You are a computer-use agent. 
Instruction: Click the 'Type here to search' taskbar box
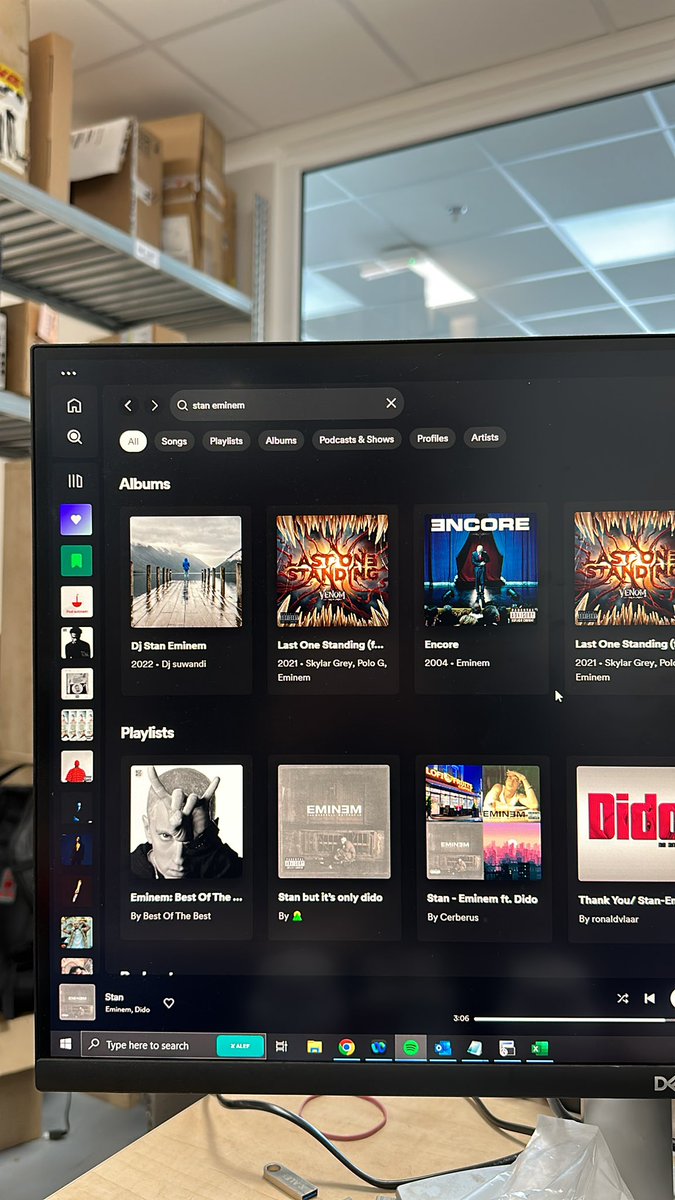(173, 1045)
